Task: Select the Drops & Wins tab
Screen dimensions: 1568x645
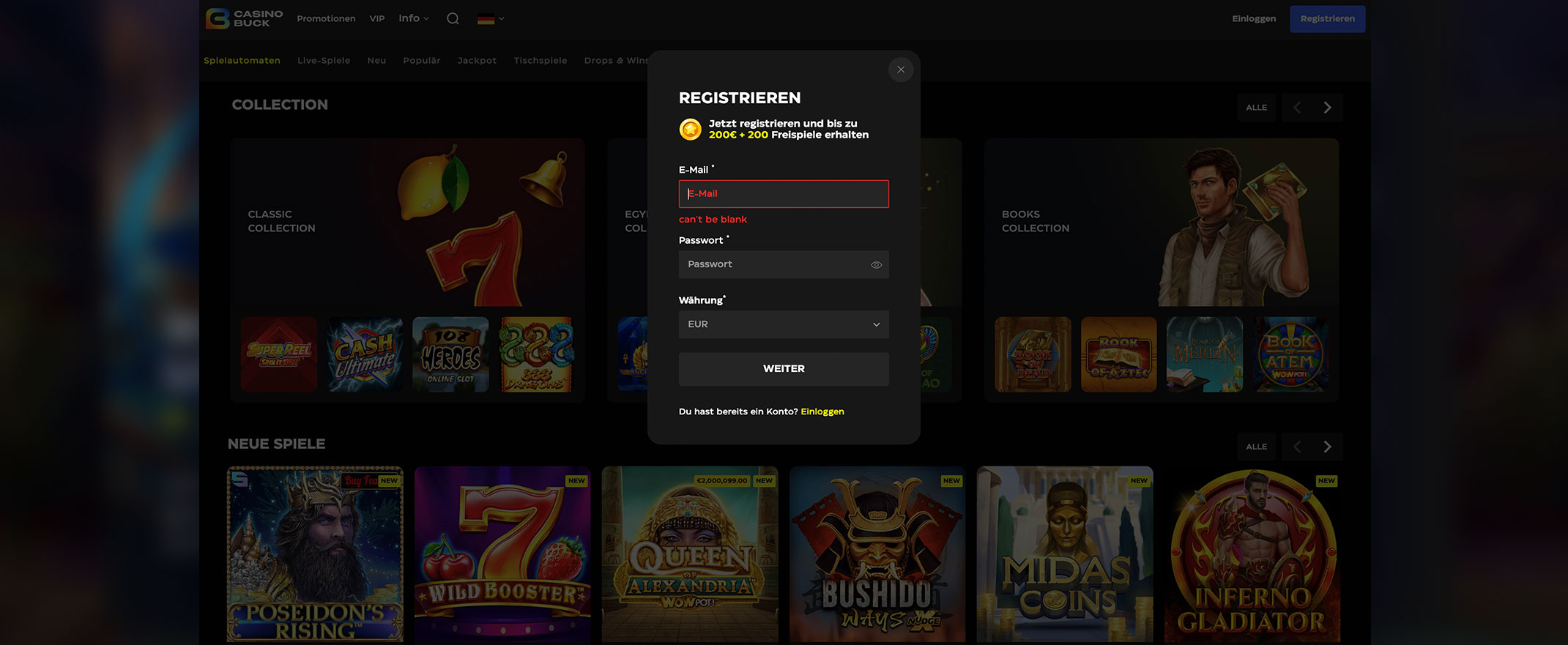Action: click(x=616, y=61)
